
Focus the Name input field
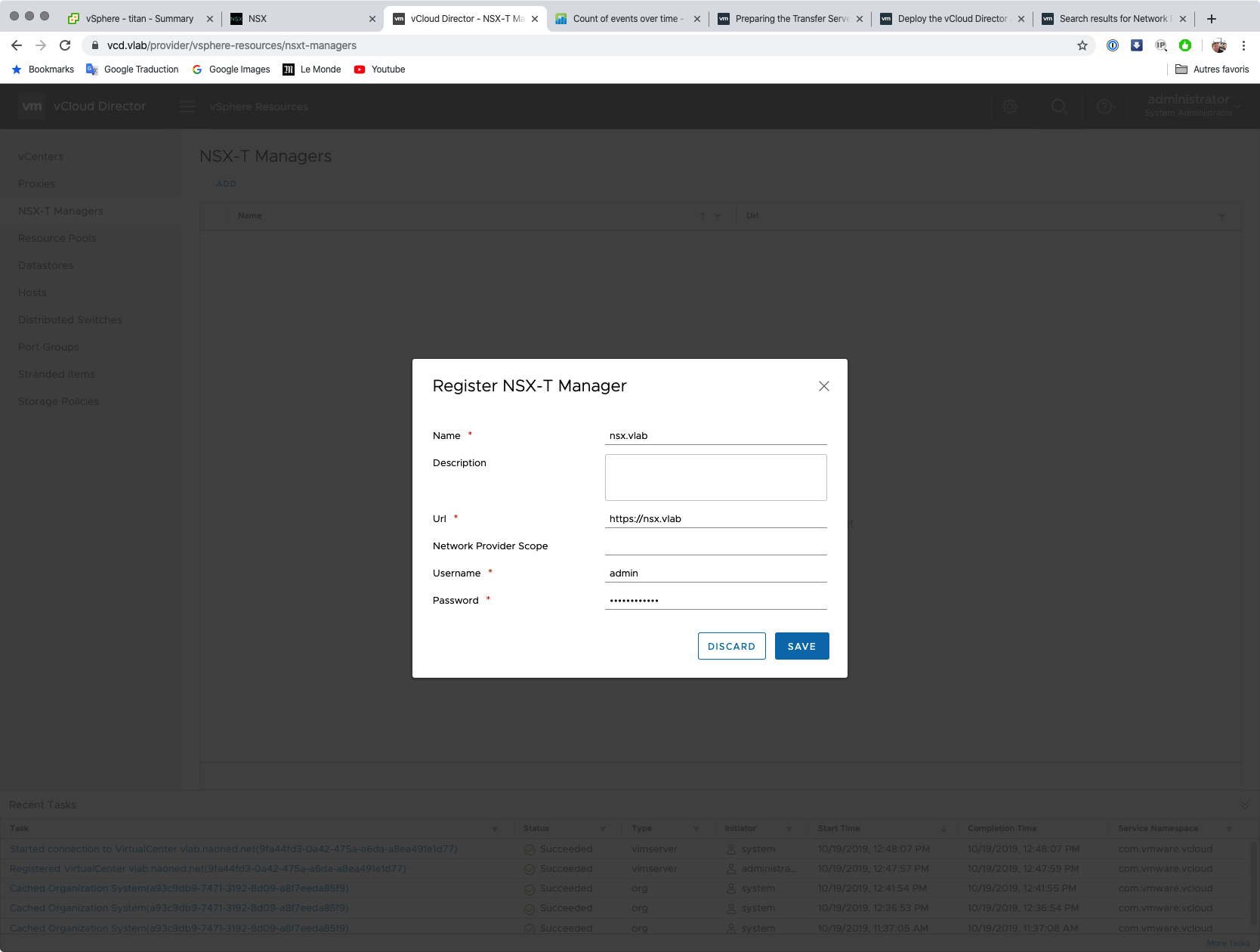(715, 436)
